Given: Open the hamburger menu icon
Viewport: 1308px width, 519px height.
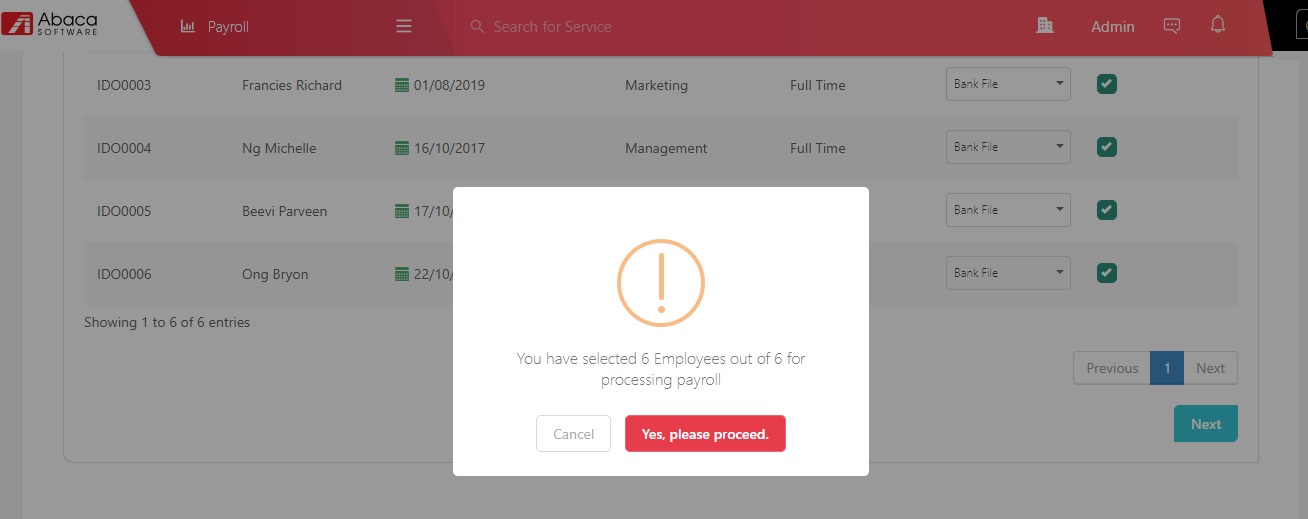Looking at the screenshot, I should pyautogui.click(x=404, y=27).
